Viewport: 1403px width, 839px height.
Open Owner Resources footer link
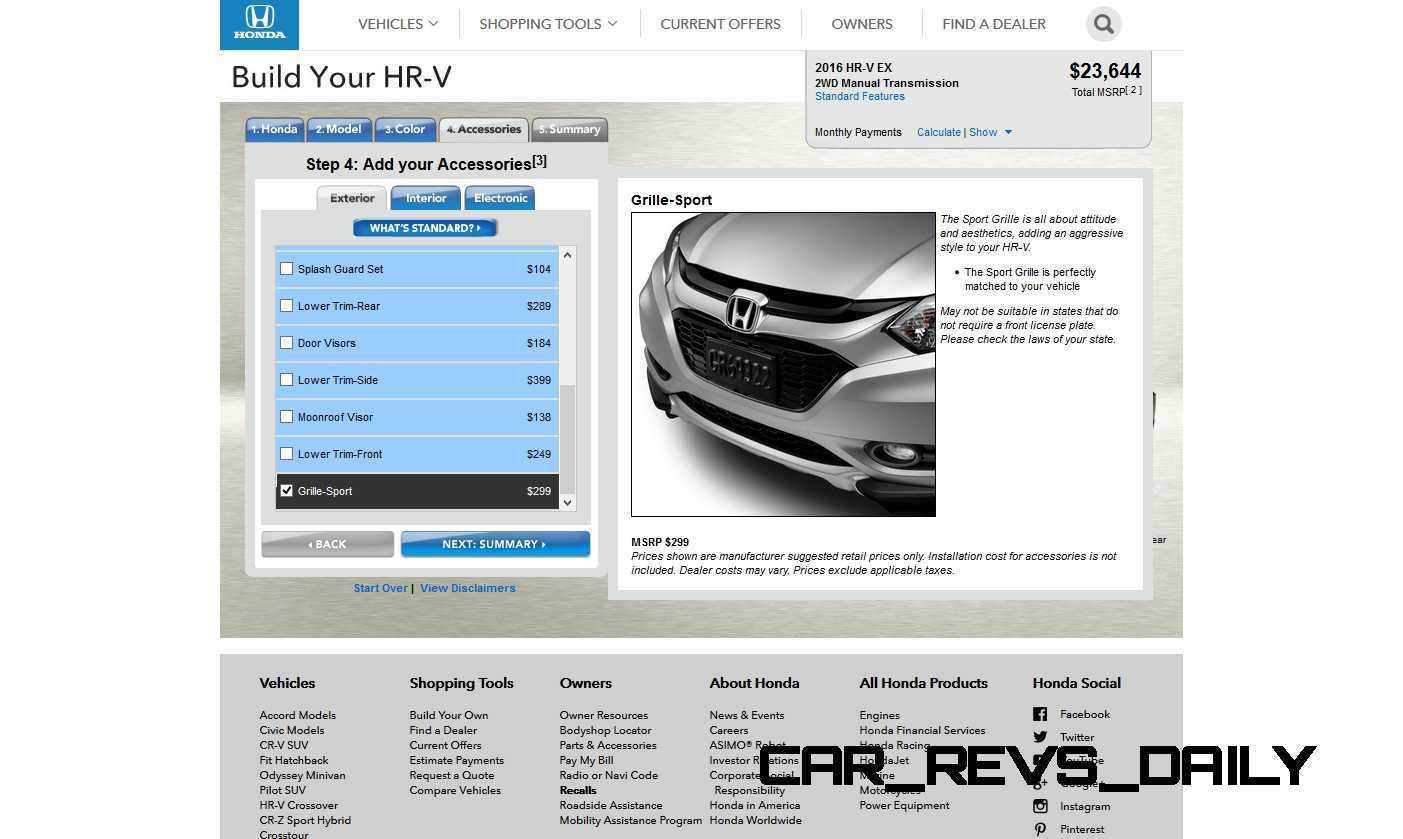(604, 715)
